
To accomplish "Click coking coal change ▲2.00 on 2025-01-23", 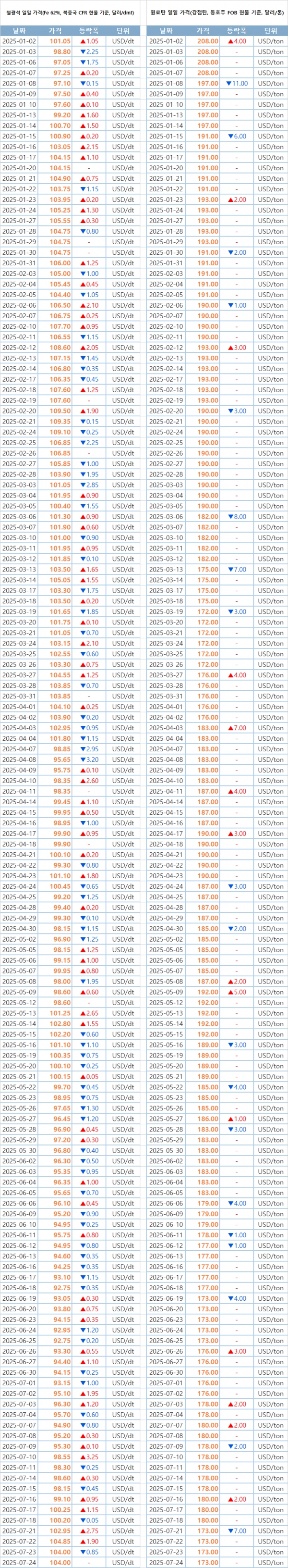I will [237, 199].
